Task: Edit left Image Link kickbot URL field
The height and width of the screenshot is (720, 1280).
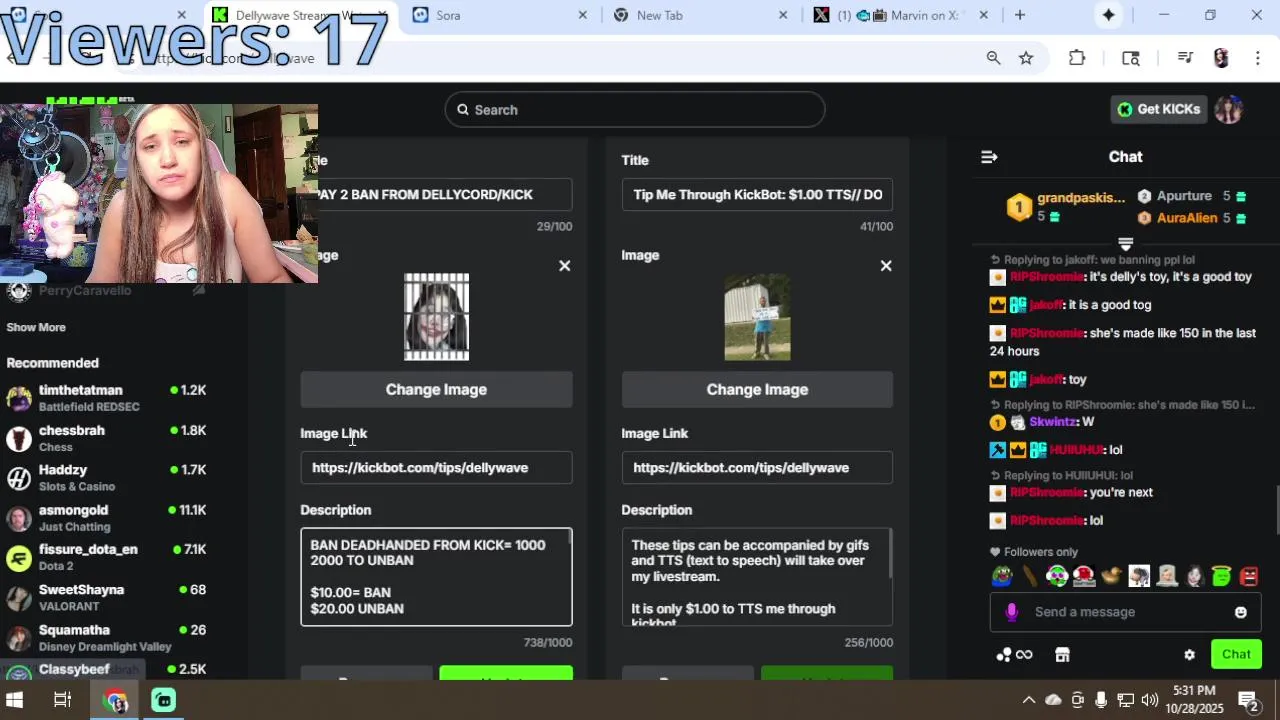Action: click(436, 468)
